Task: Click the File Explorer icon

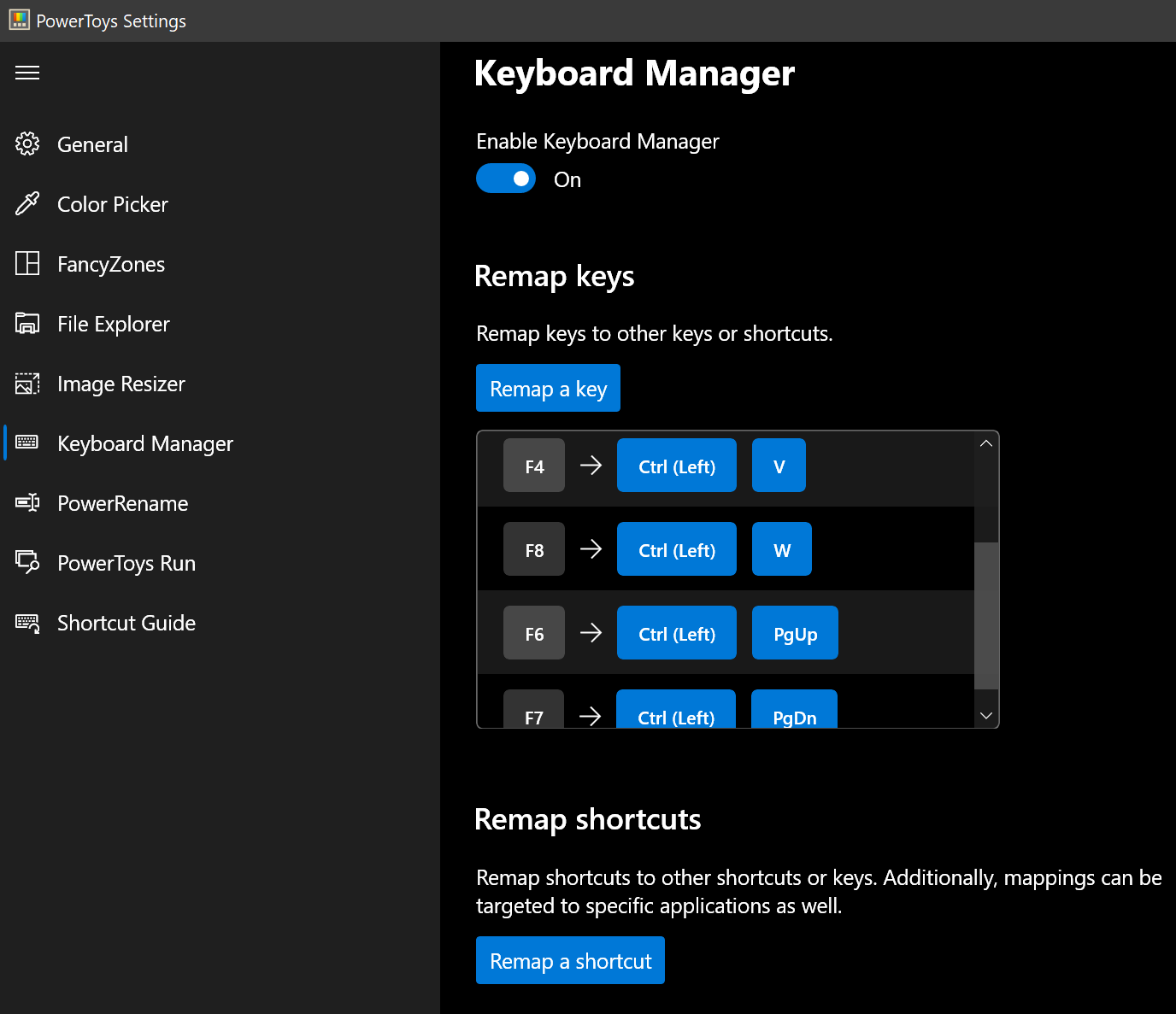Action: coord(27,324)
